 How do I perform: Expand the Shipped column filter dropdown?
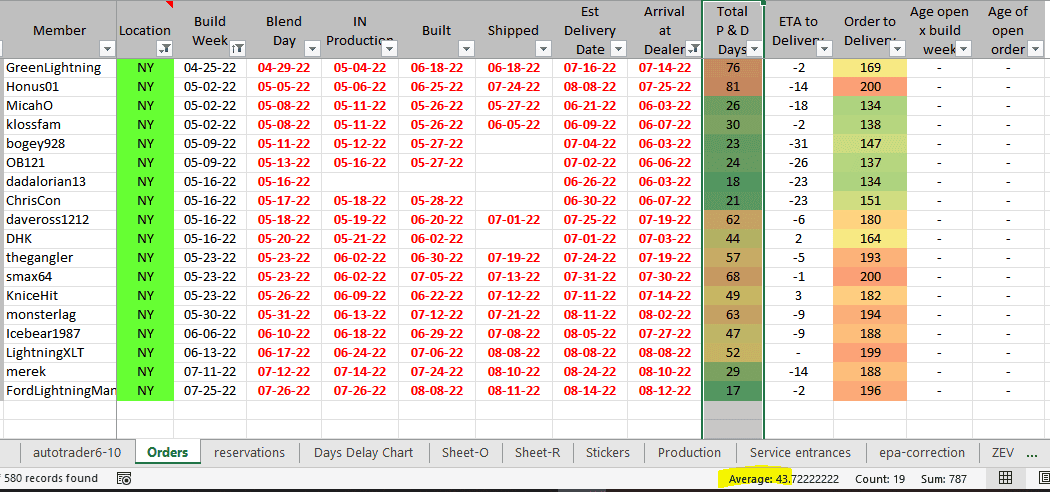(x=543, y=48)
